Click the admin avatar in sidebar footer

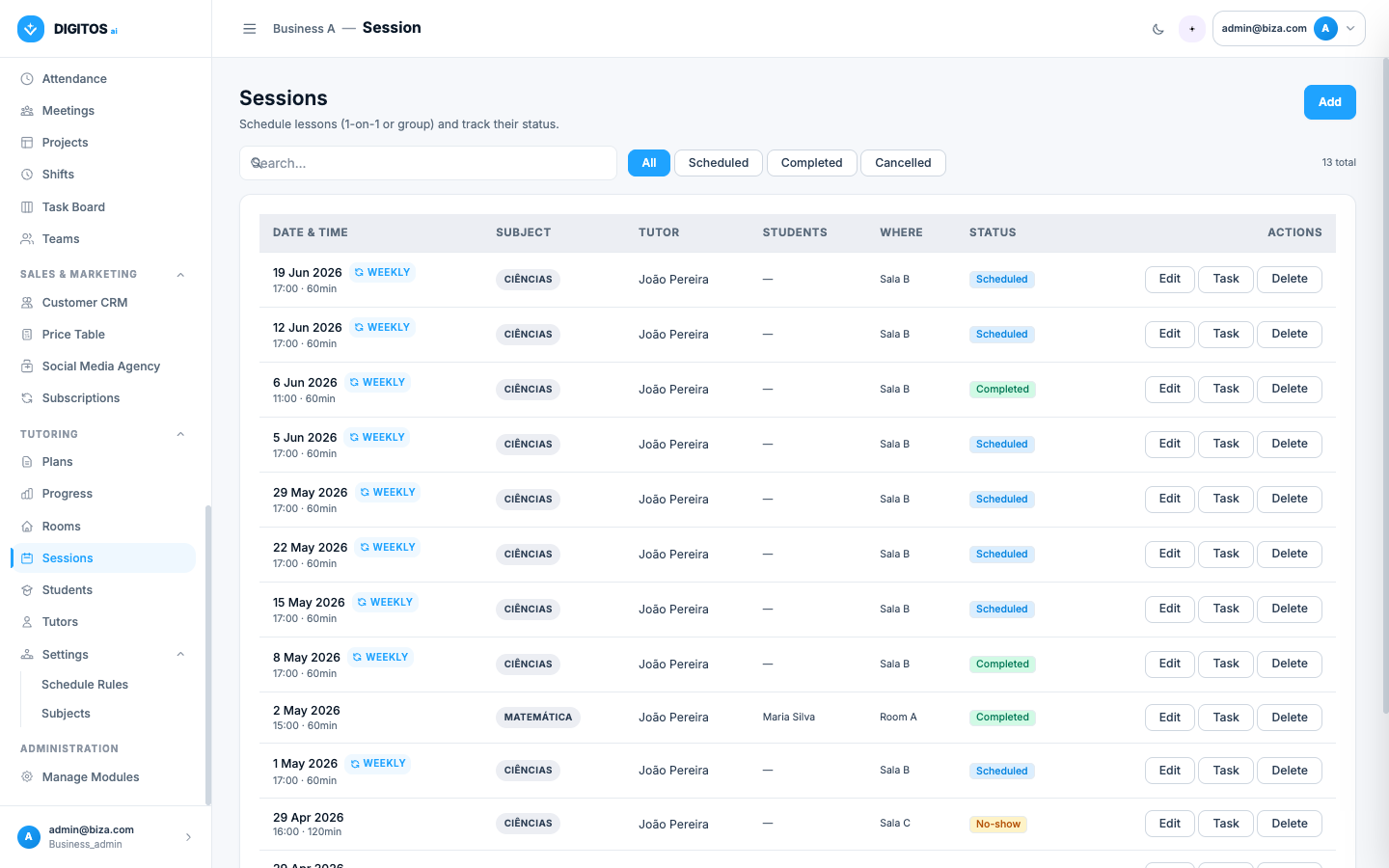pos(29,837)
